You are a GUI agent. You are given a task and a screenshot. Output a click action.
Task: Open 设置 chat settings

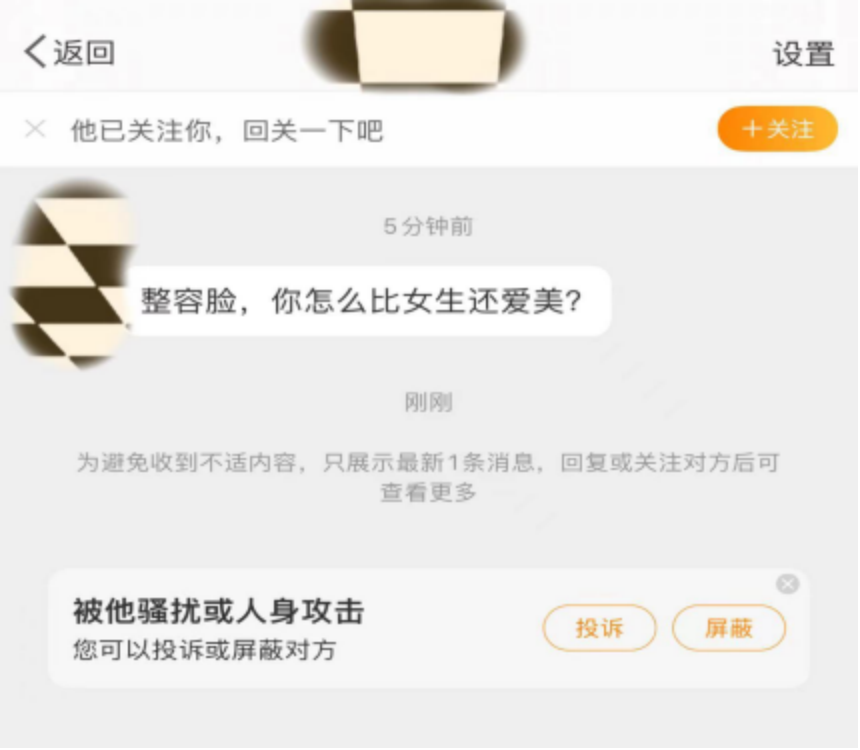804,54
